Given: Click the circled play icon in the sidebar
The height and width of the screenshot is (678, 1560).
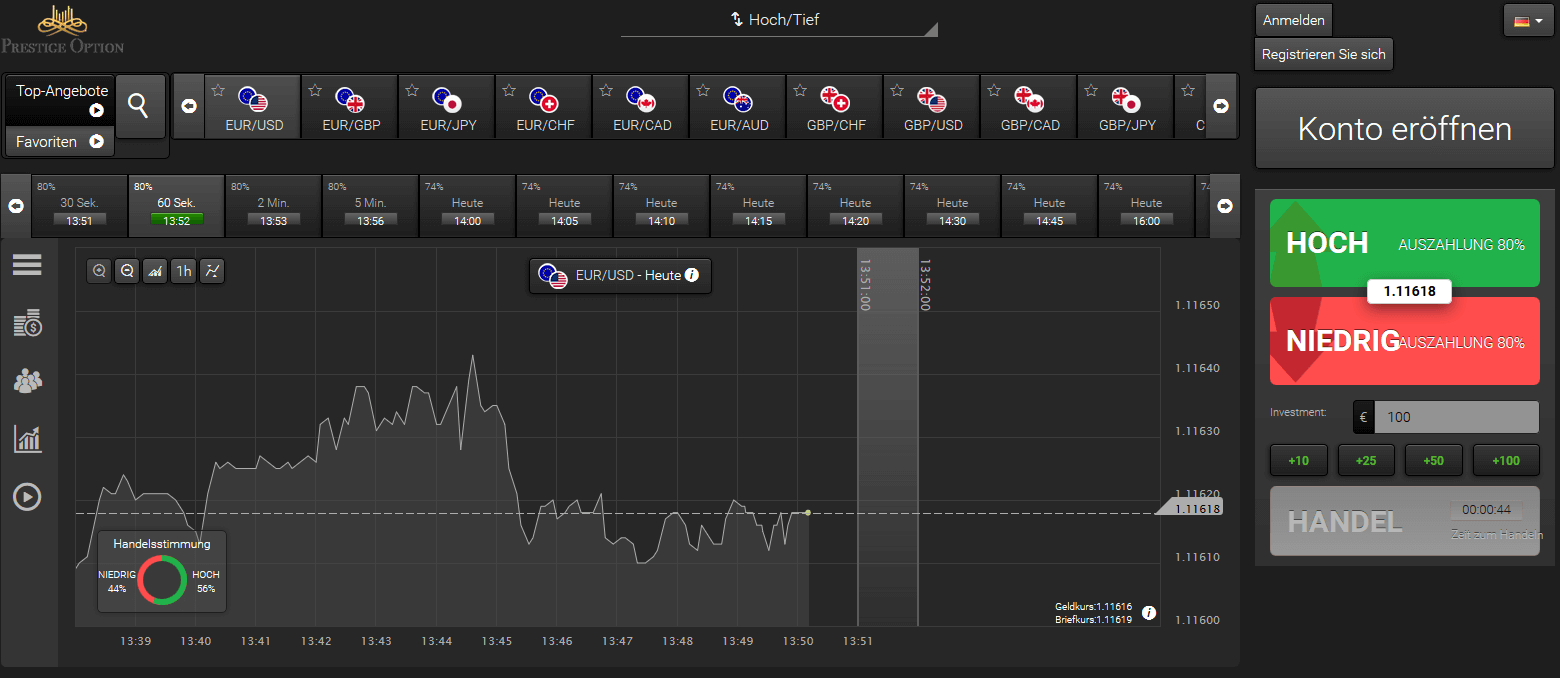Looking at the screenshot, I should [x=27, y=496].
